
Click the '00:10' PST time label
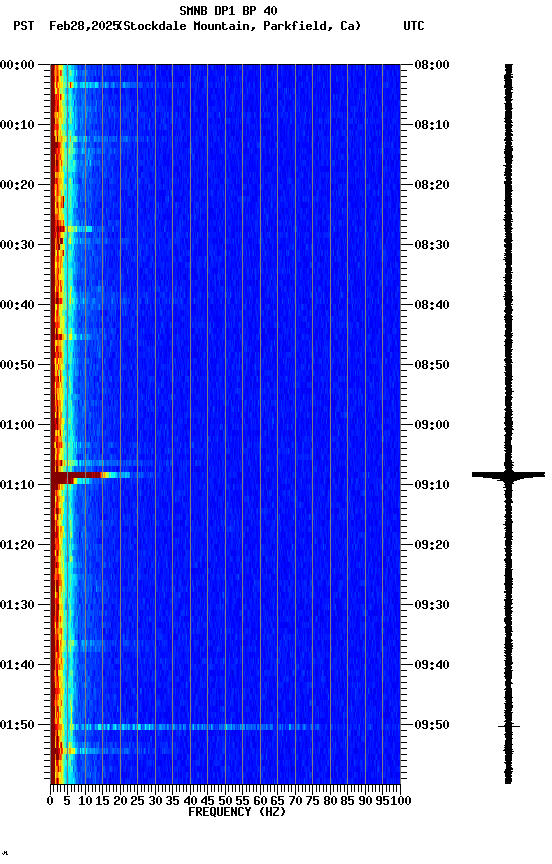[x=17, y=125]
